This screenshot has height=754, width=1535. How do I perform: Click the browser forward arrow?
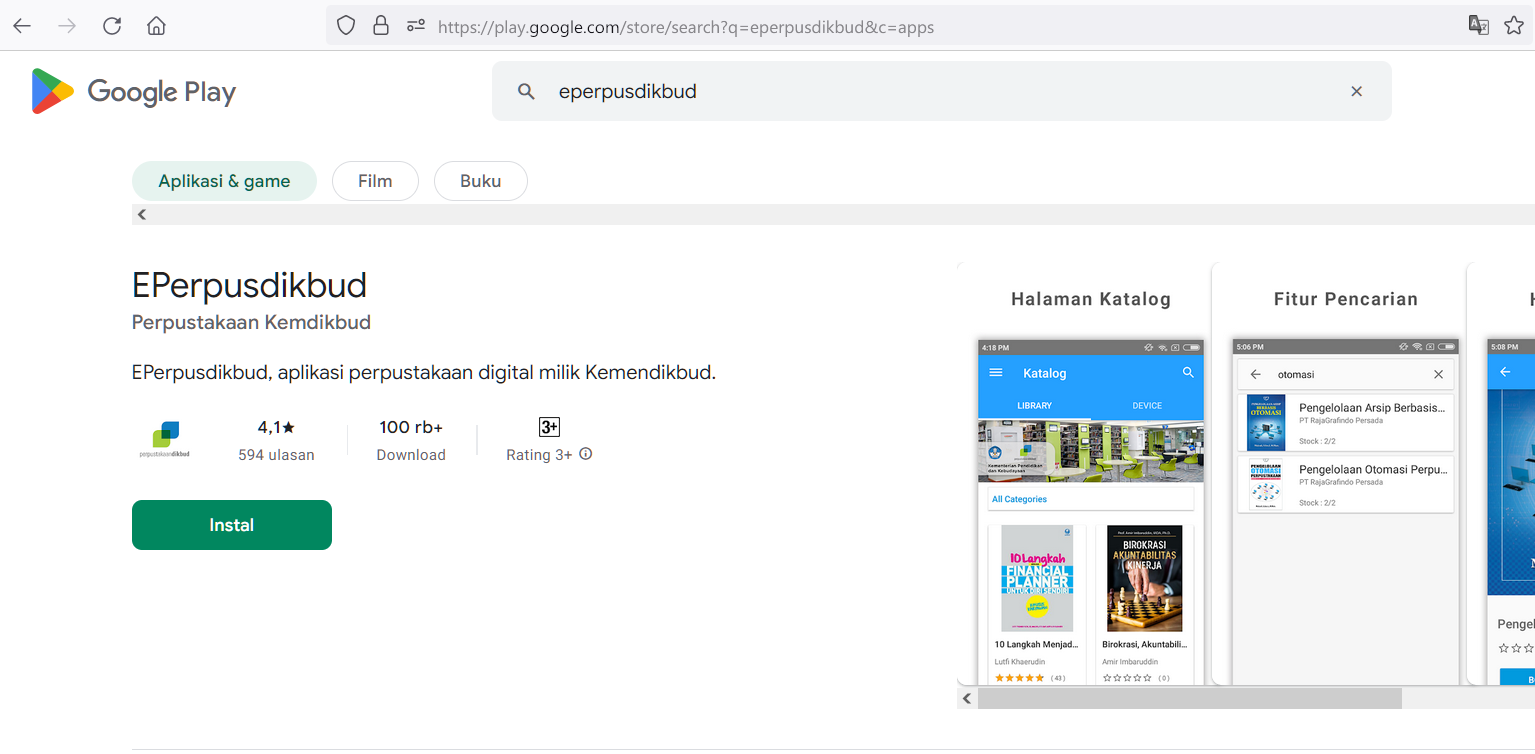pos(67,26)
